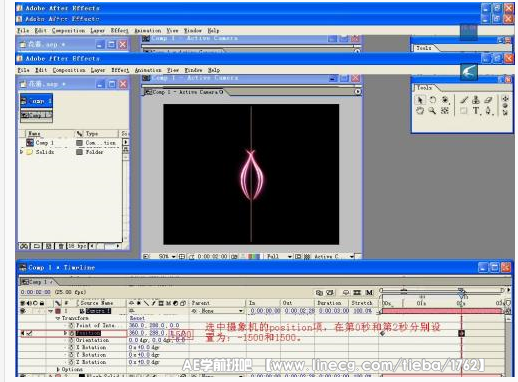Open the Project flowchart view button
Viewport: 518px width, 382px height.
(125, 150)
